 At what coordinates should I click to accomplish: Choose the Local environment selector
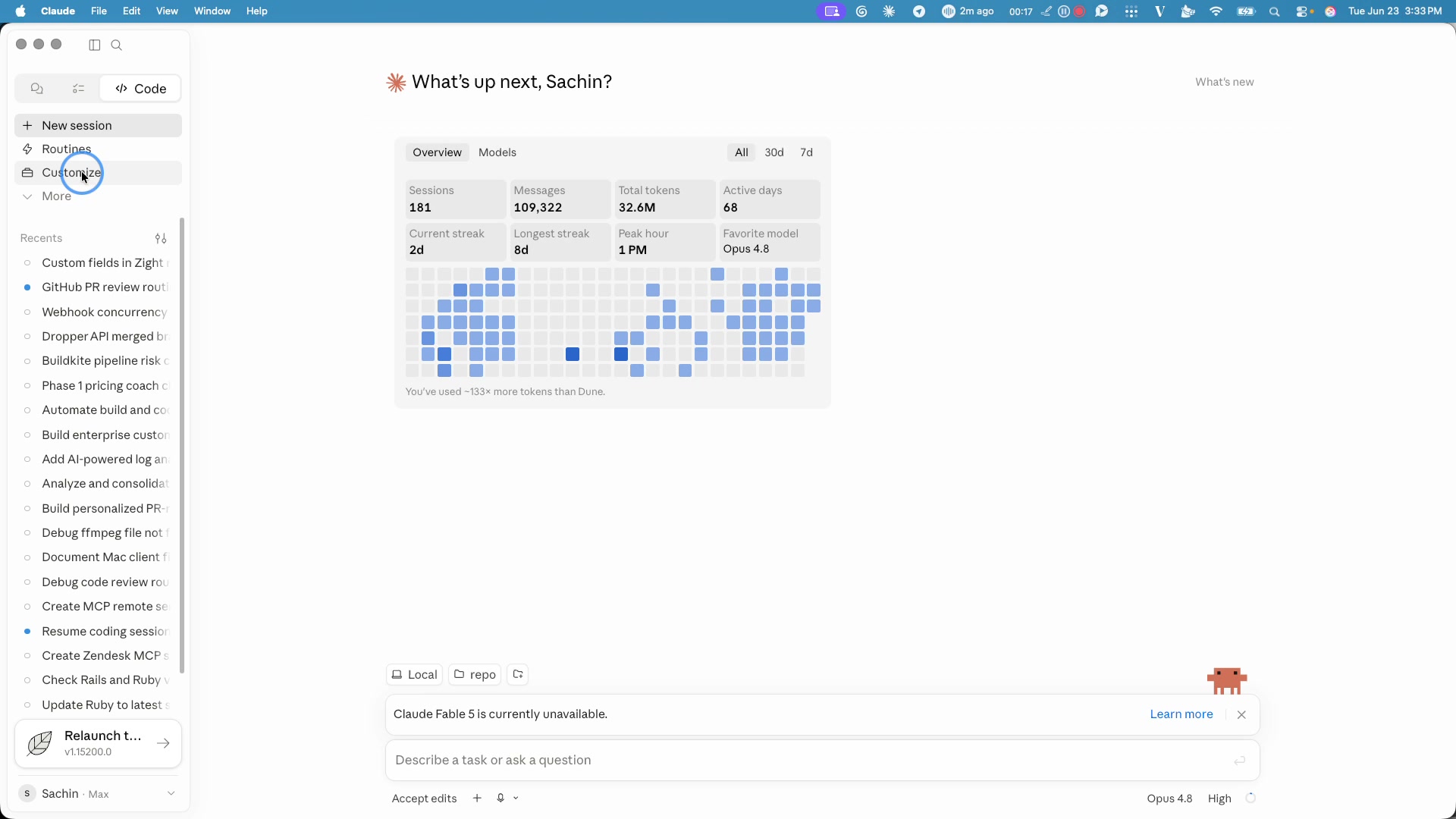pyautogui.click(x=414, y=675)
